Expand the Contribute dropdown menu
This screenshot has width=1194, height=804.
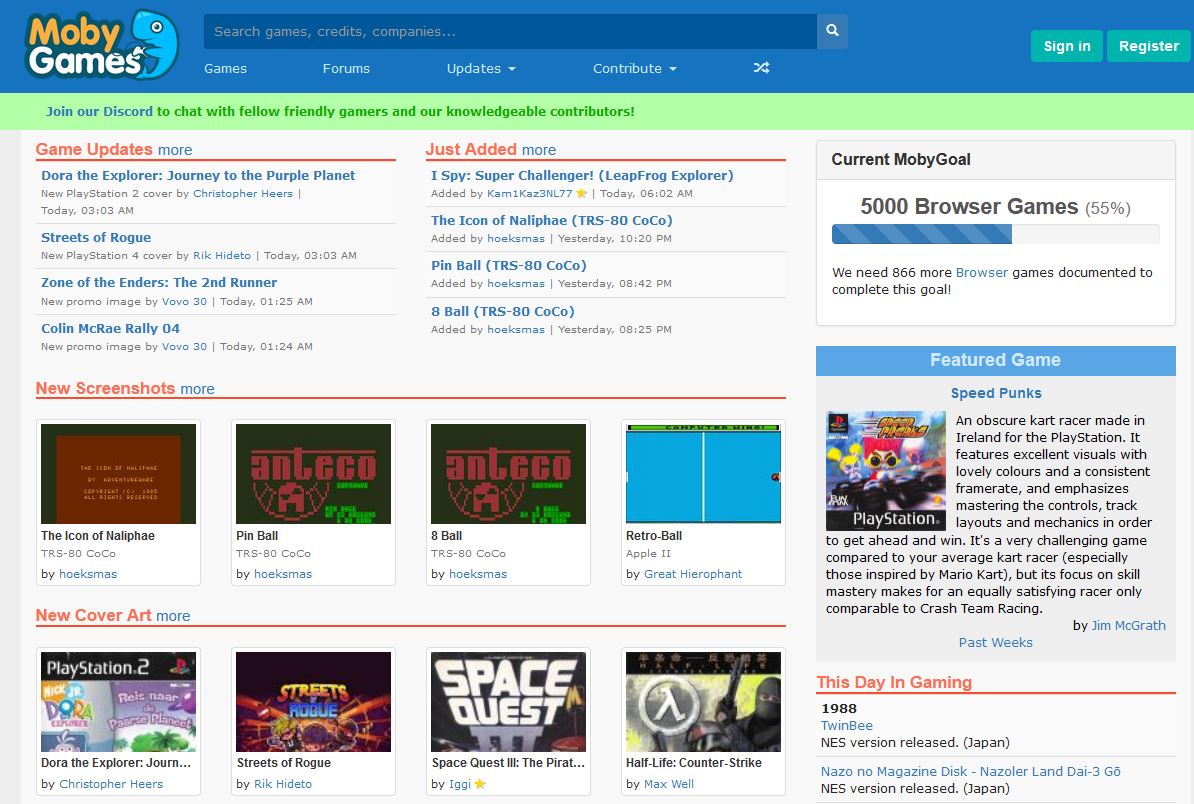634,68
